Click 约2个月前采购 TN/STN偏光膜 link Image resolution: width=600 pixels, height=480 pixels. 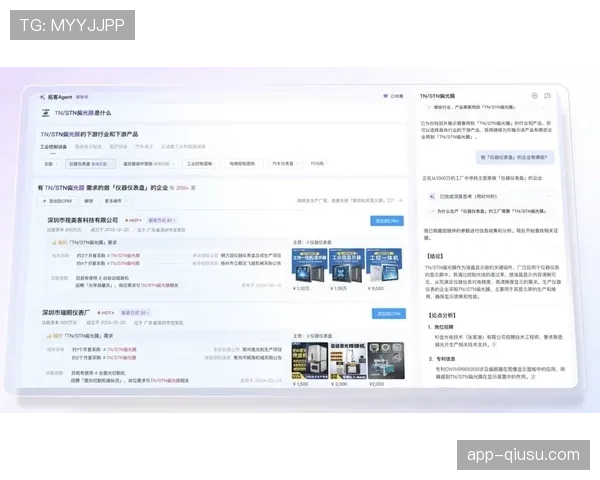[104, 358]
